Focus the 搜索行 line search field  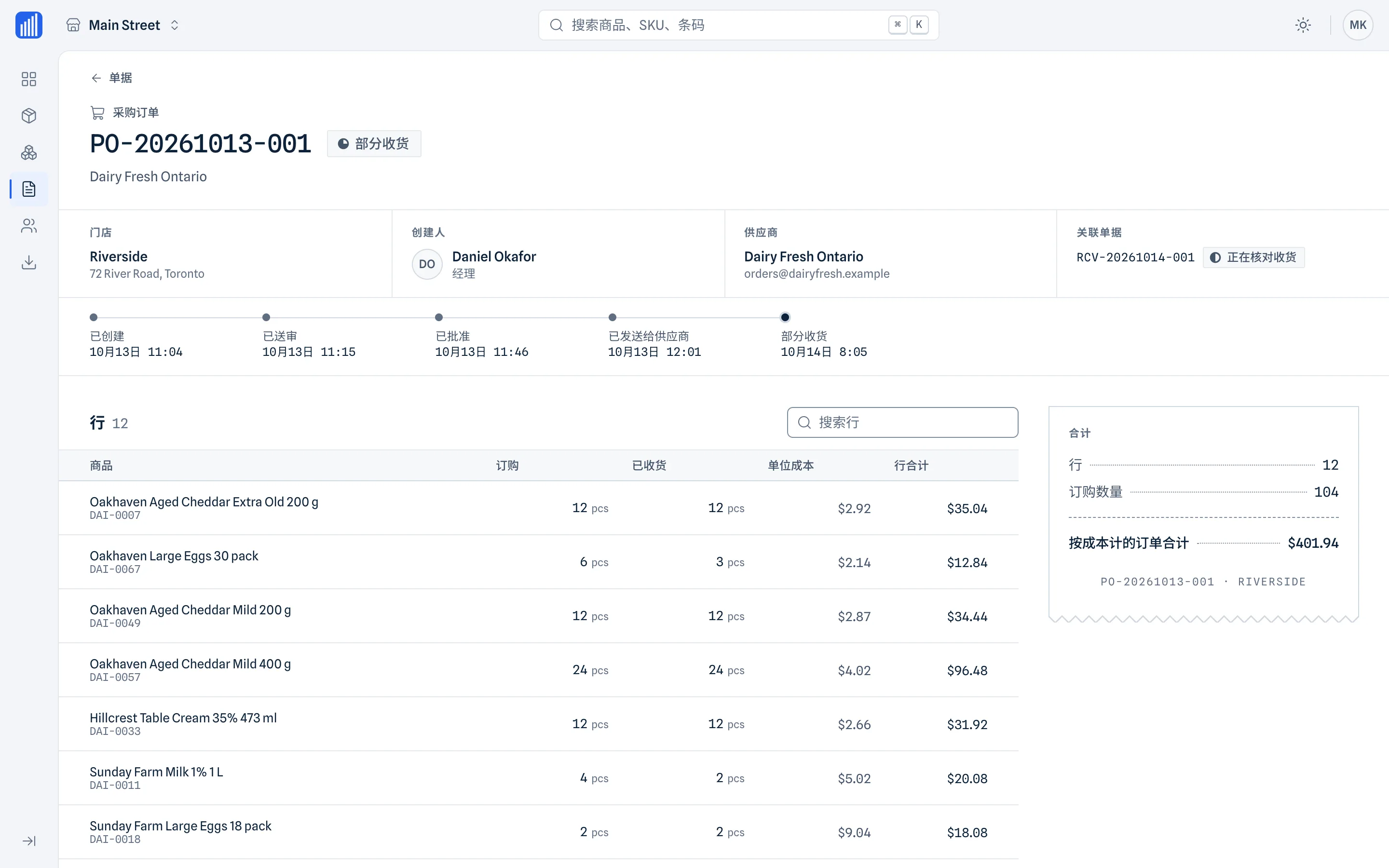tap(902, 422)
